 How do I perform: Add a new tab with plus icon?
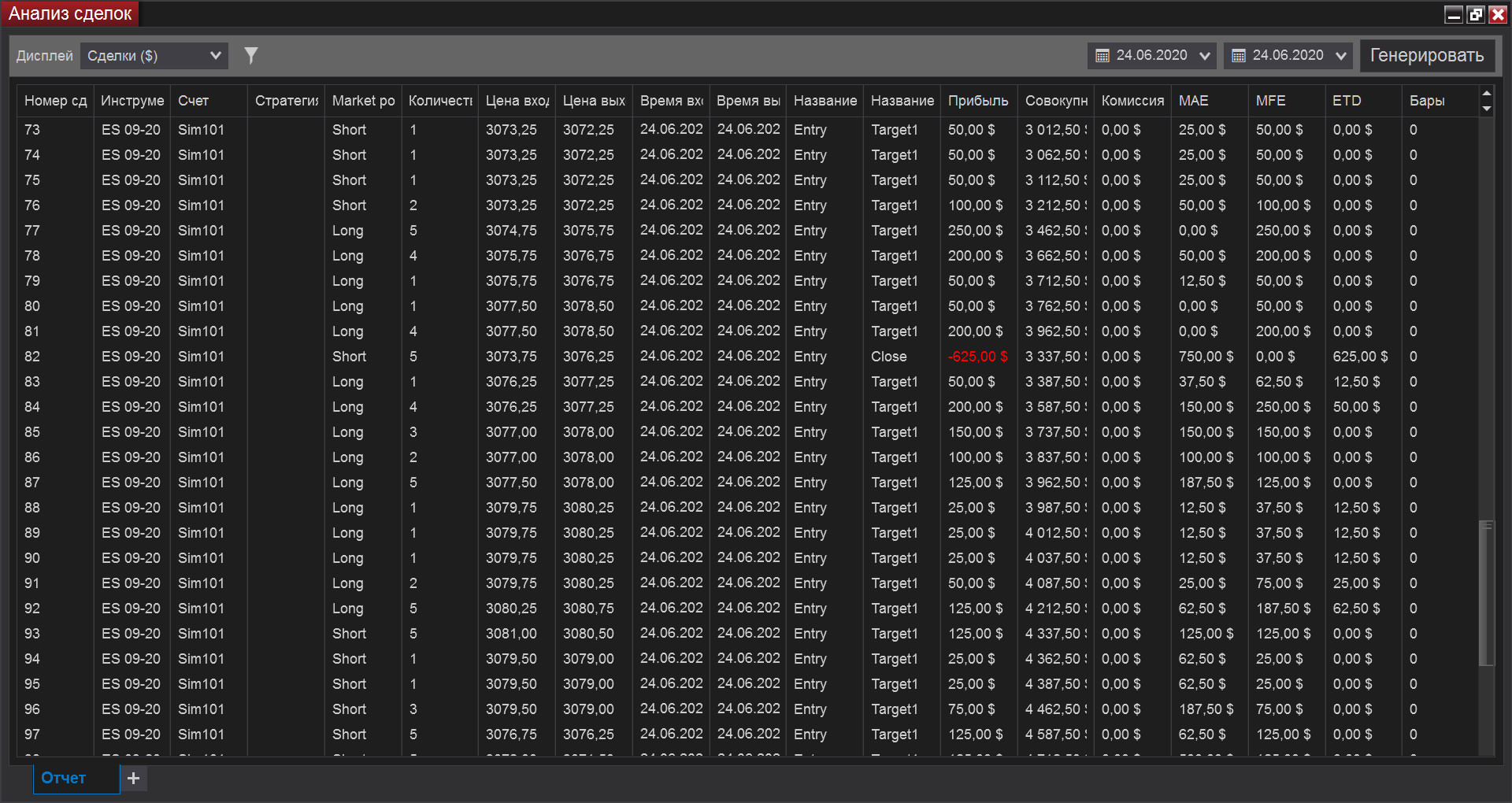[x=134, y=778]
